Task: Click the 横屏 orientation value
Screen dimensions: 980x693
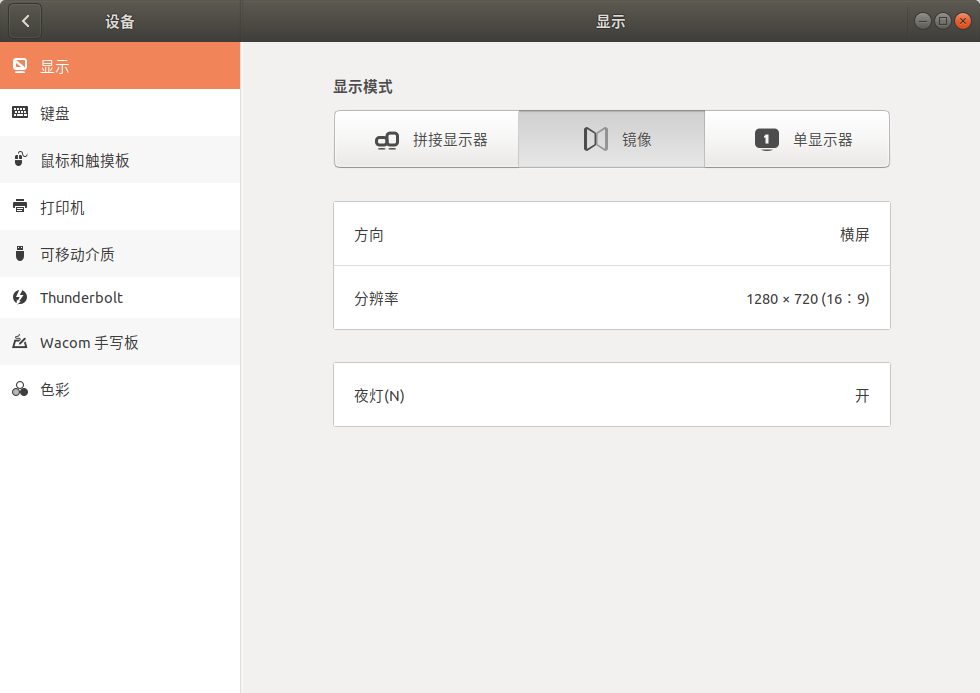Action: click(x=854, y=234)
